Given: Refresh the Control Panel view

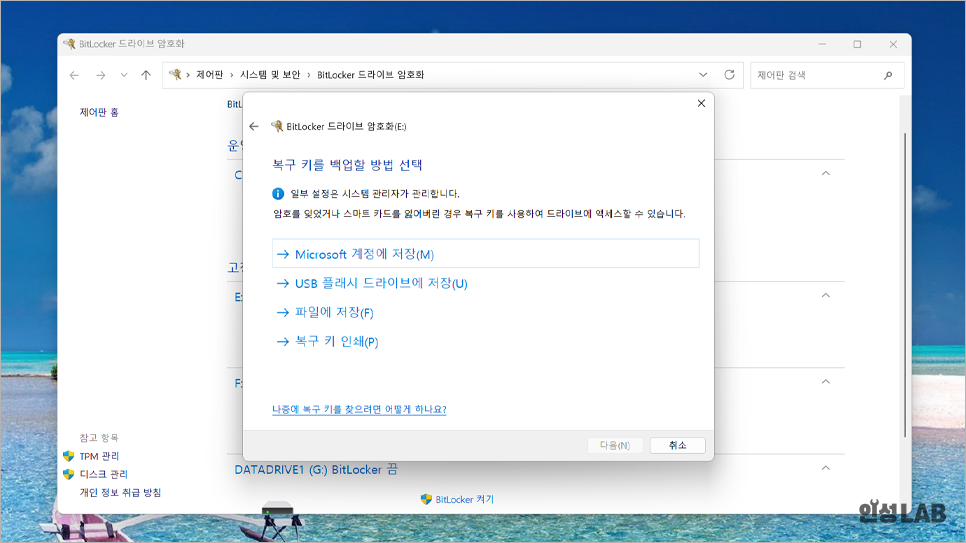Looking at the screenshot, I should pyautogui.click(x=729, y=75).
